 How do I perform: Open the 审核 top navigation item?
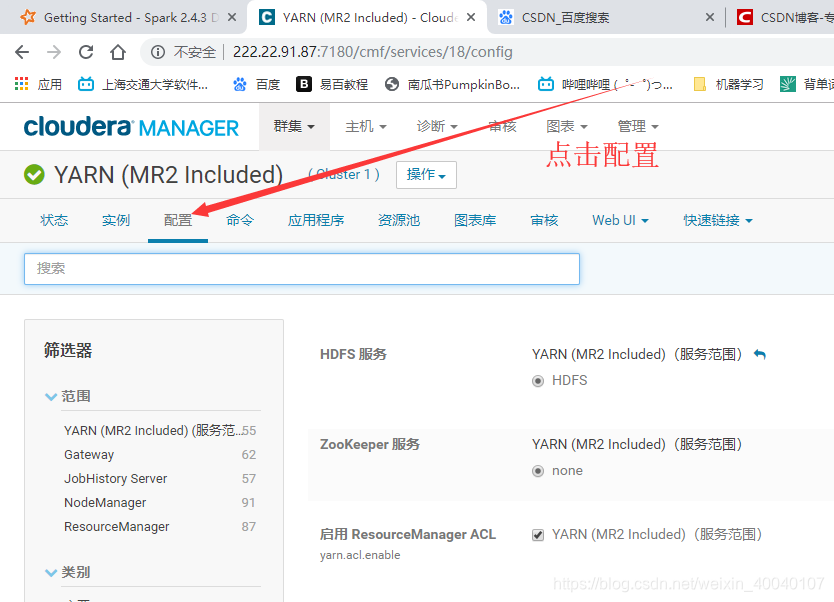tap(503, 127)
